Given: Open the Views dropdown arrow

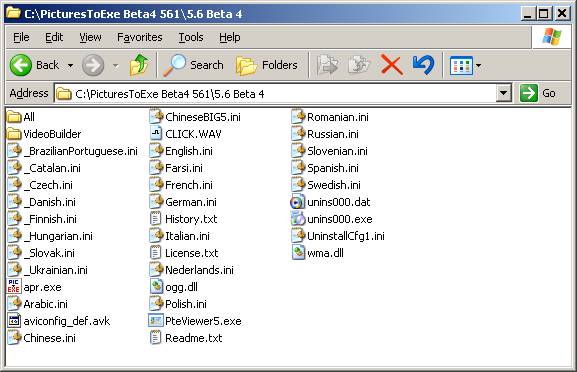Looking at the screenshot, I should tap(478, 66).
